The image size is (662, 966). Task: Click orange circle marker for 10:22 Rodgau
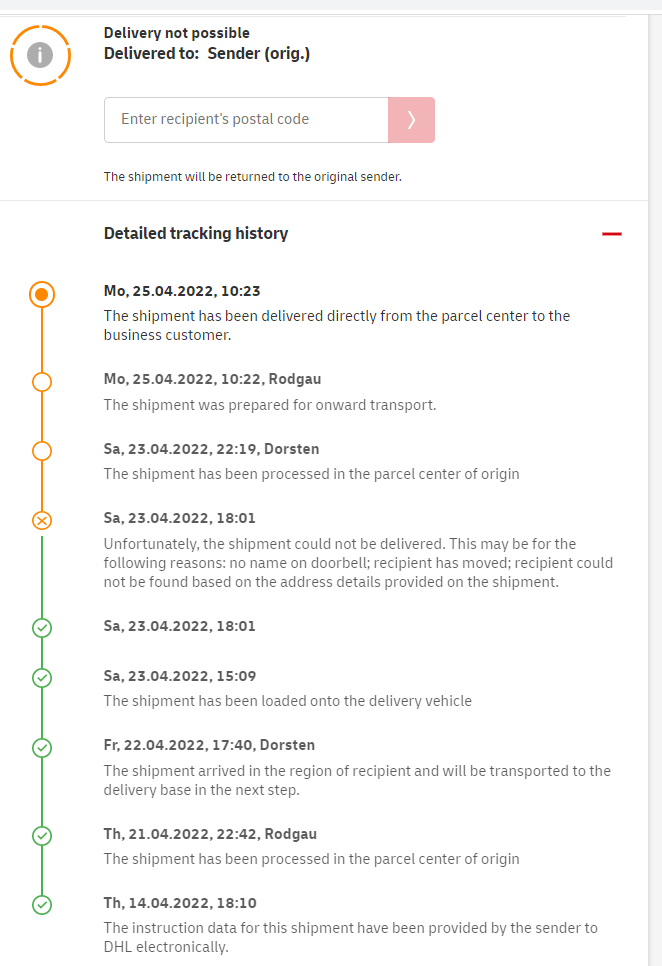[42, 382]
